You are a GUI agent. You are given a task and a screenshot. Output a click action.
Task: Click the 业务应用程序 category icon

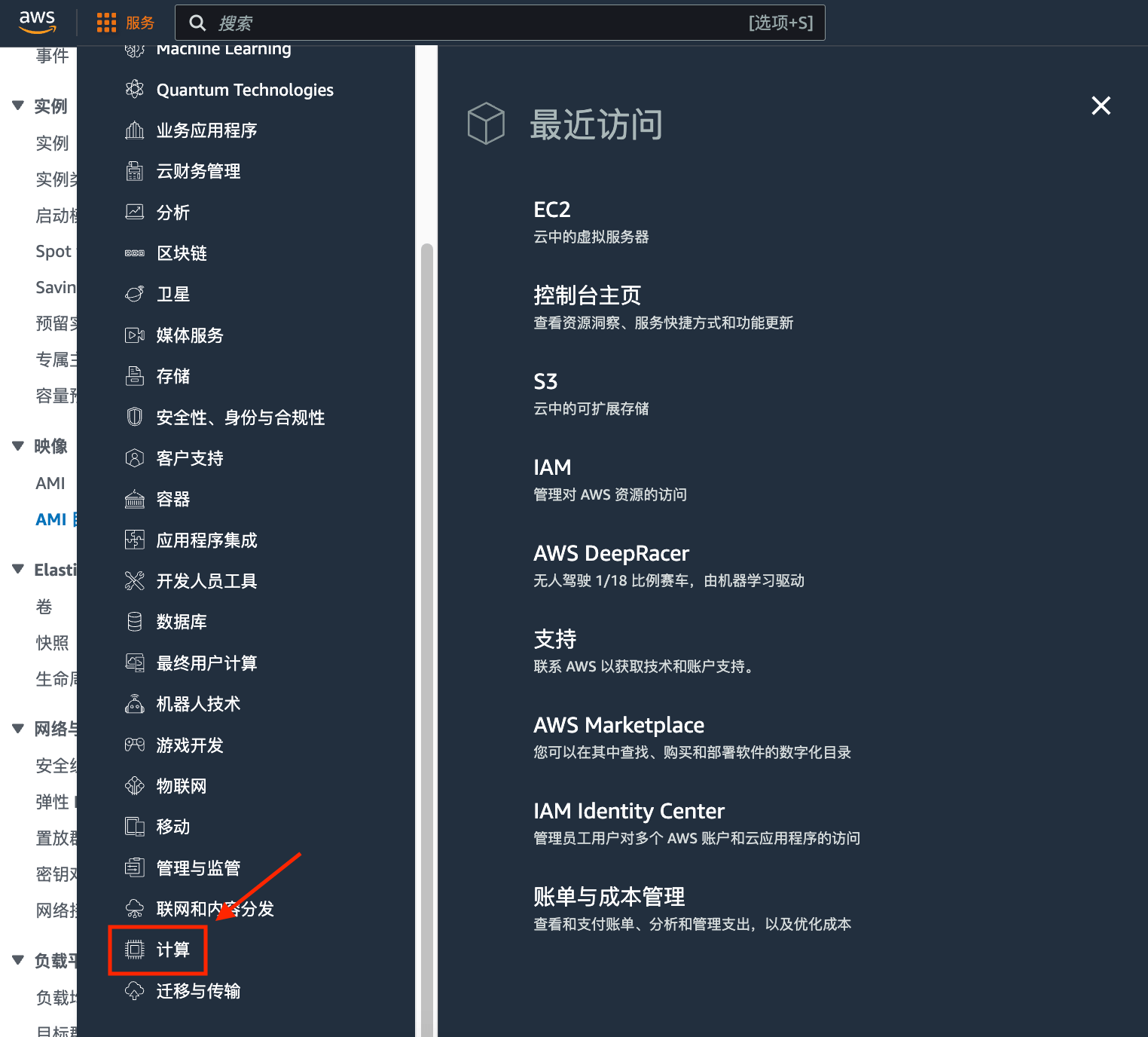pyautogui.click(x=135, y=130)
